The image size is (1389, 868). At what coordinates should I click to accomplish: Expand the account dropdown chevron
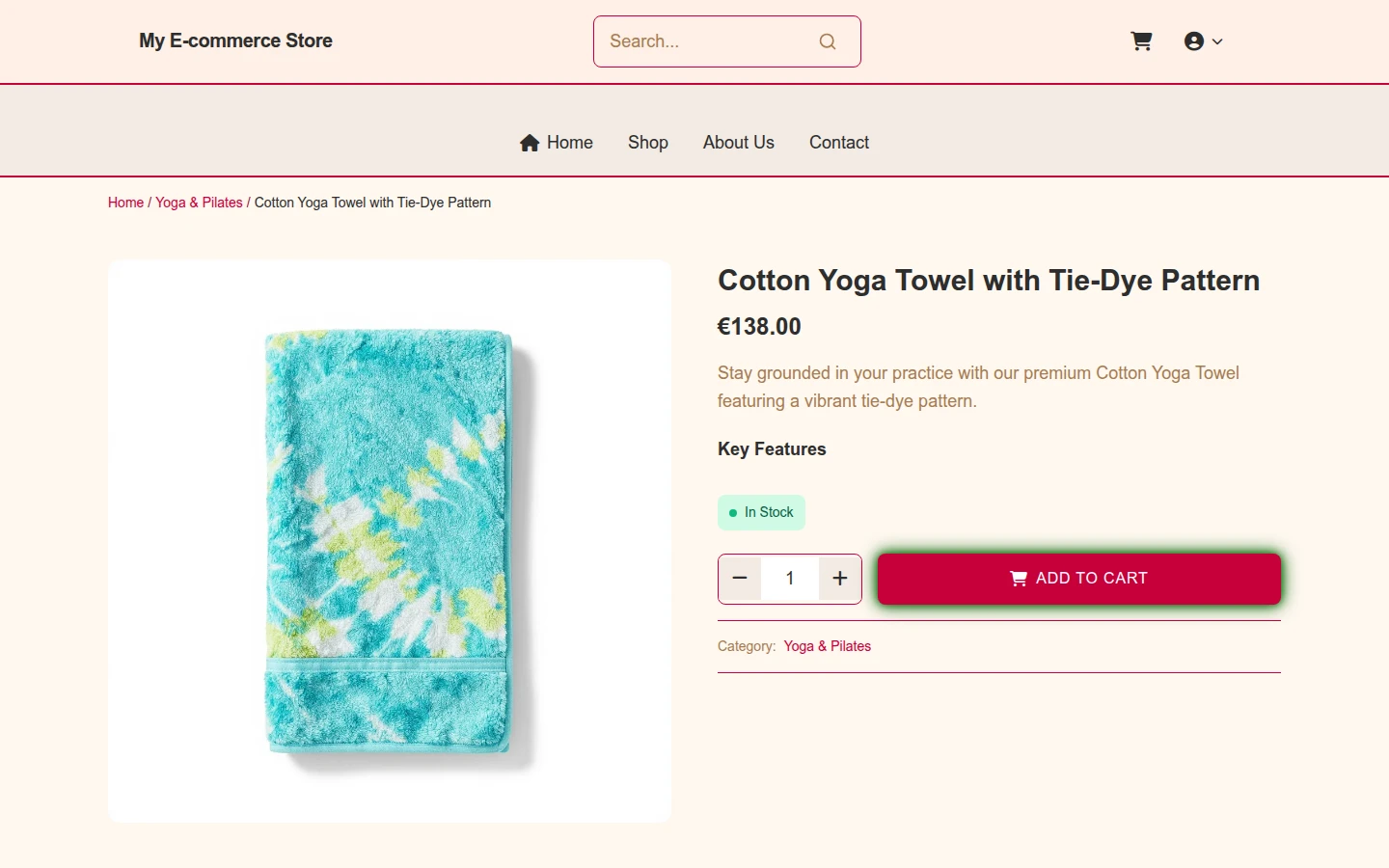coord(1217,41)
